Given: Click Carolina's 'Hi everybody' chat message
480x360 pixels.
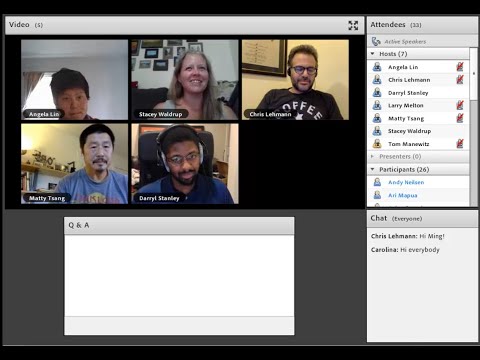Looking at the screenshot, I should point(405,250).
